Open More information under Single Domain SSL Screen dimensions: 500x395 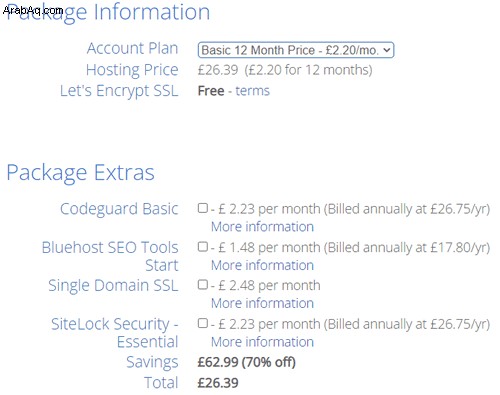[x=262, y=303]
